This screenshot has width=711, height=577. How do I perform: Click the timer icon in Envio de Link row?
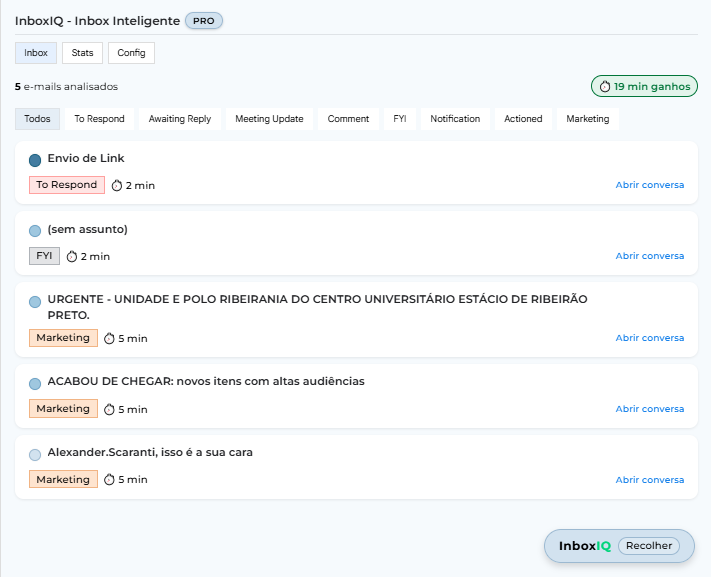coord(116,185)
